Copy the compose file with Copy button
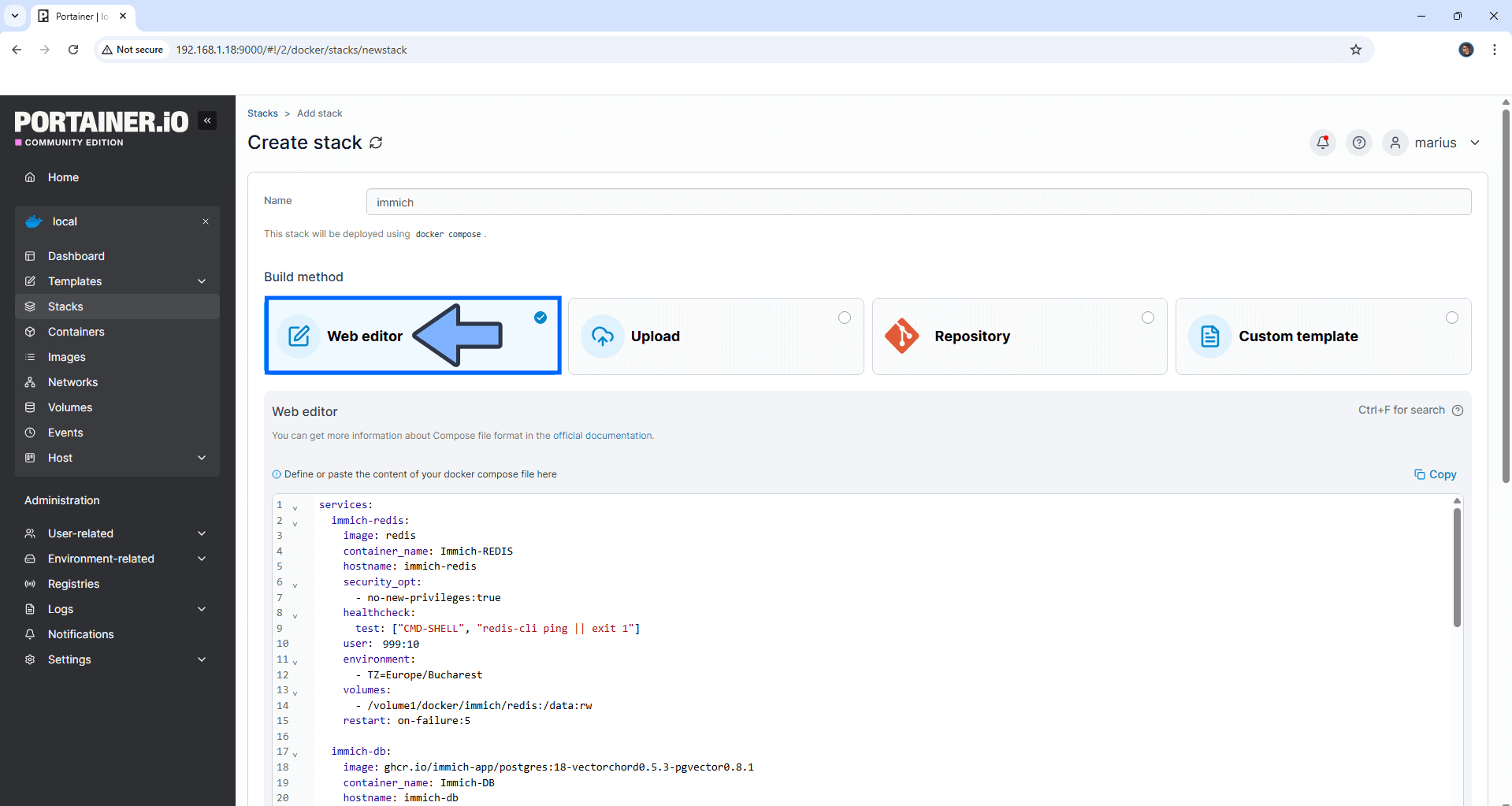The height and width of the screenshot is (806, 1512). (1436, 474)
